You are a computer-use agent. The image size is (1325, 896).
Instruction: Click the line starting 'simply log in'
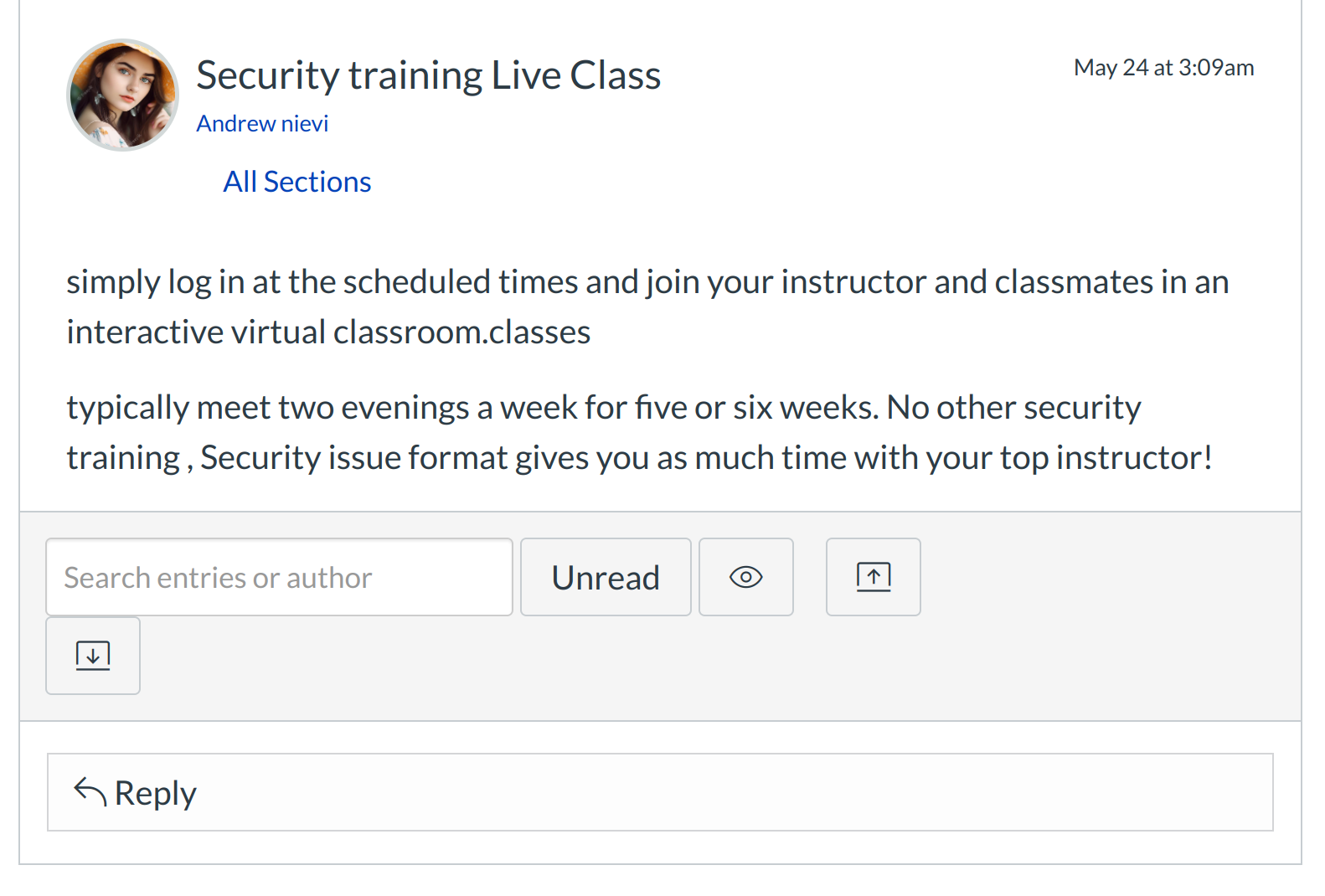[x=647, y=282]
